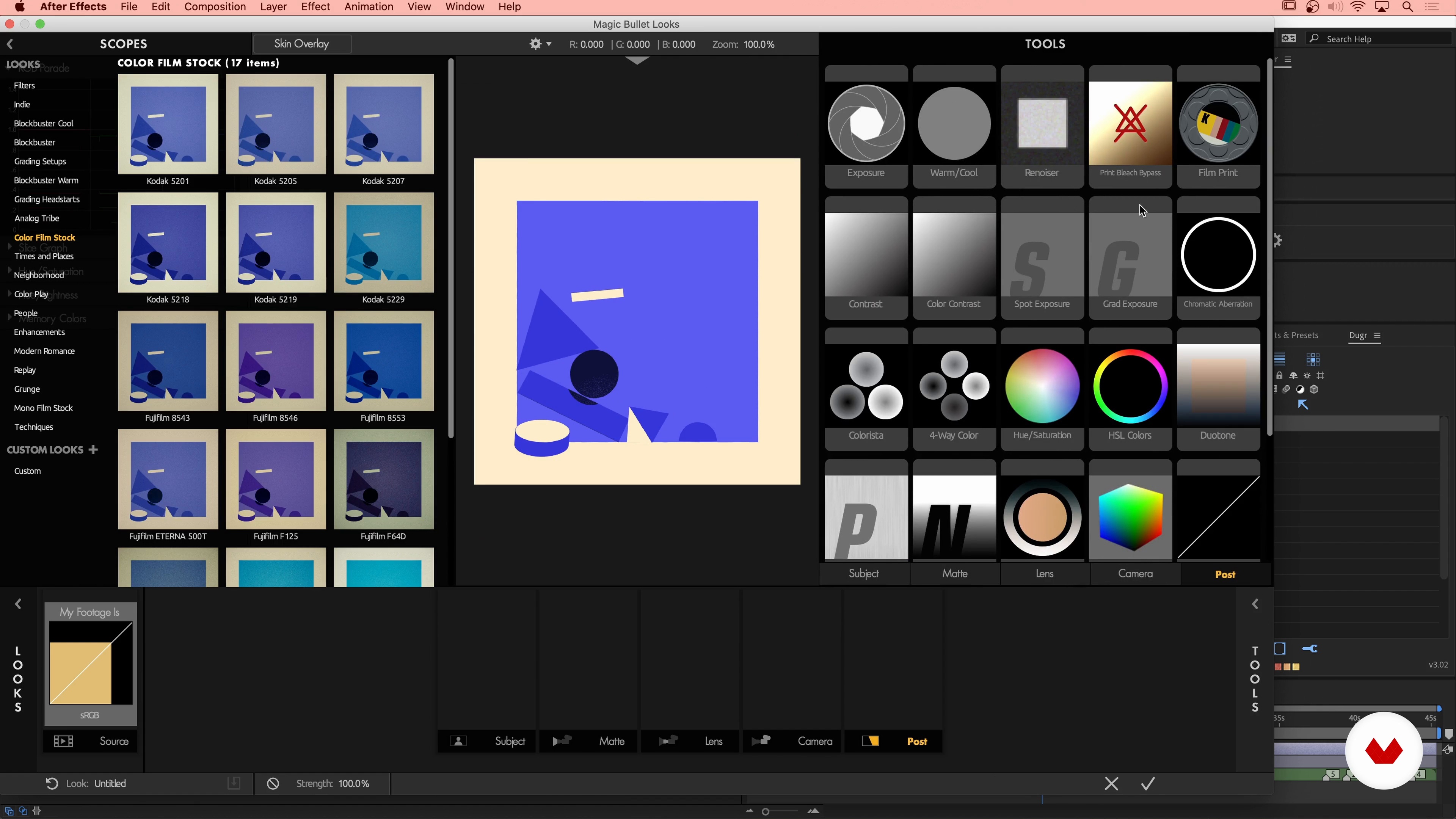Select the Post section in look chain
Viewport: 1456px width, 819px height.
click(x=893, y=741)
